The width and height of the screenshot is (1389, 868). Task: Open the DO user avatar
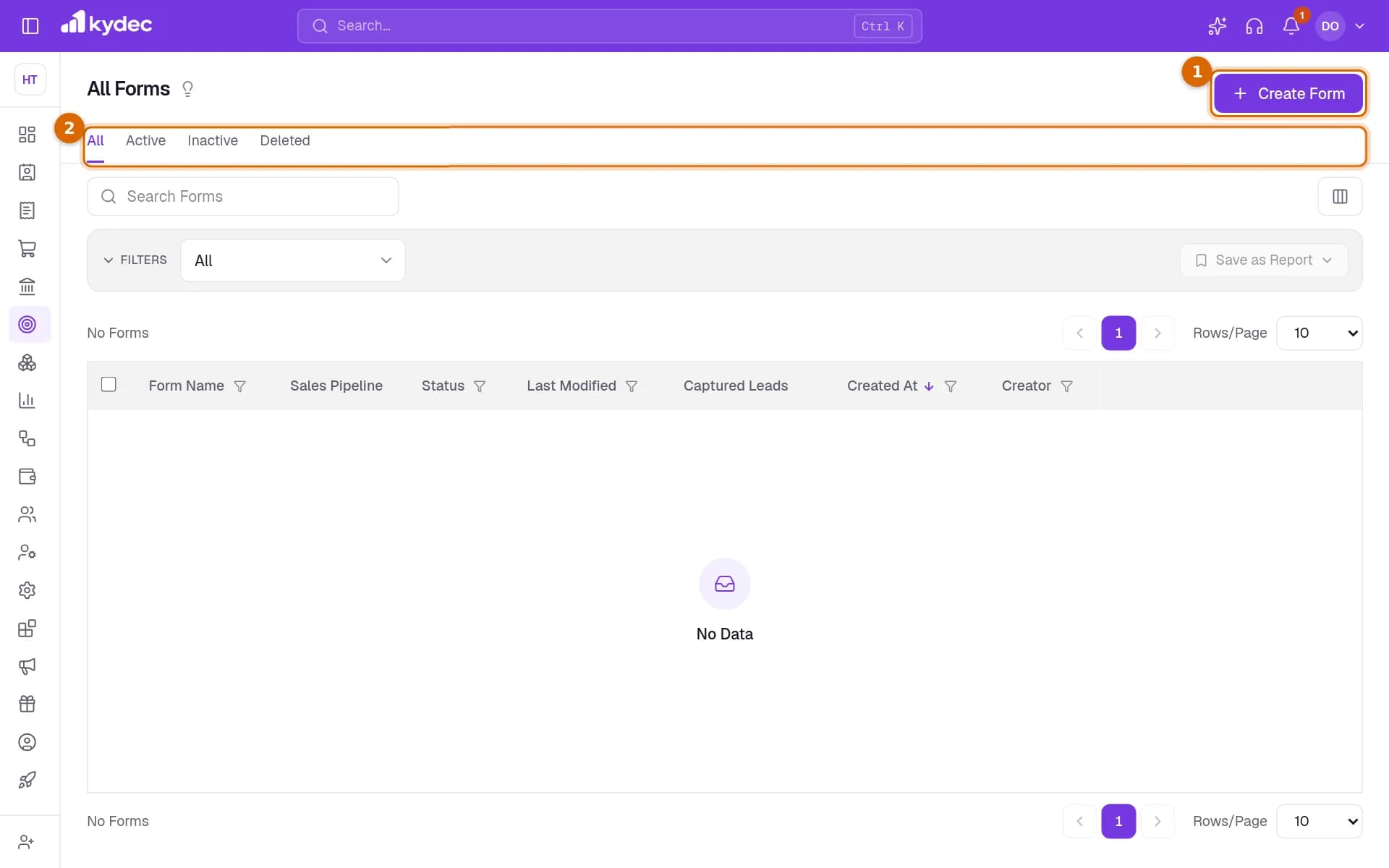click(x=1330, y=26)
